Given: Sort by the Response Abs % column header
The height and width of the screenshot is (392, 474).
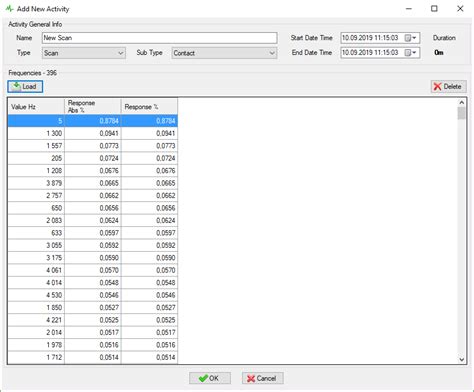Looking at the screenshot, I should click(x=93, y=107).
